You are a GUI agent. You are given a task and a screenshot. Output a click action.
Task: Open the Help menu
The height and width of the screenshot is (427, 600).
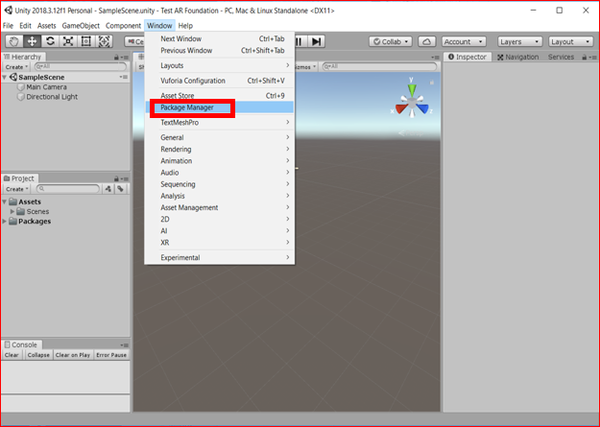coord(186,26)
